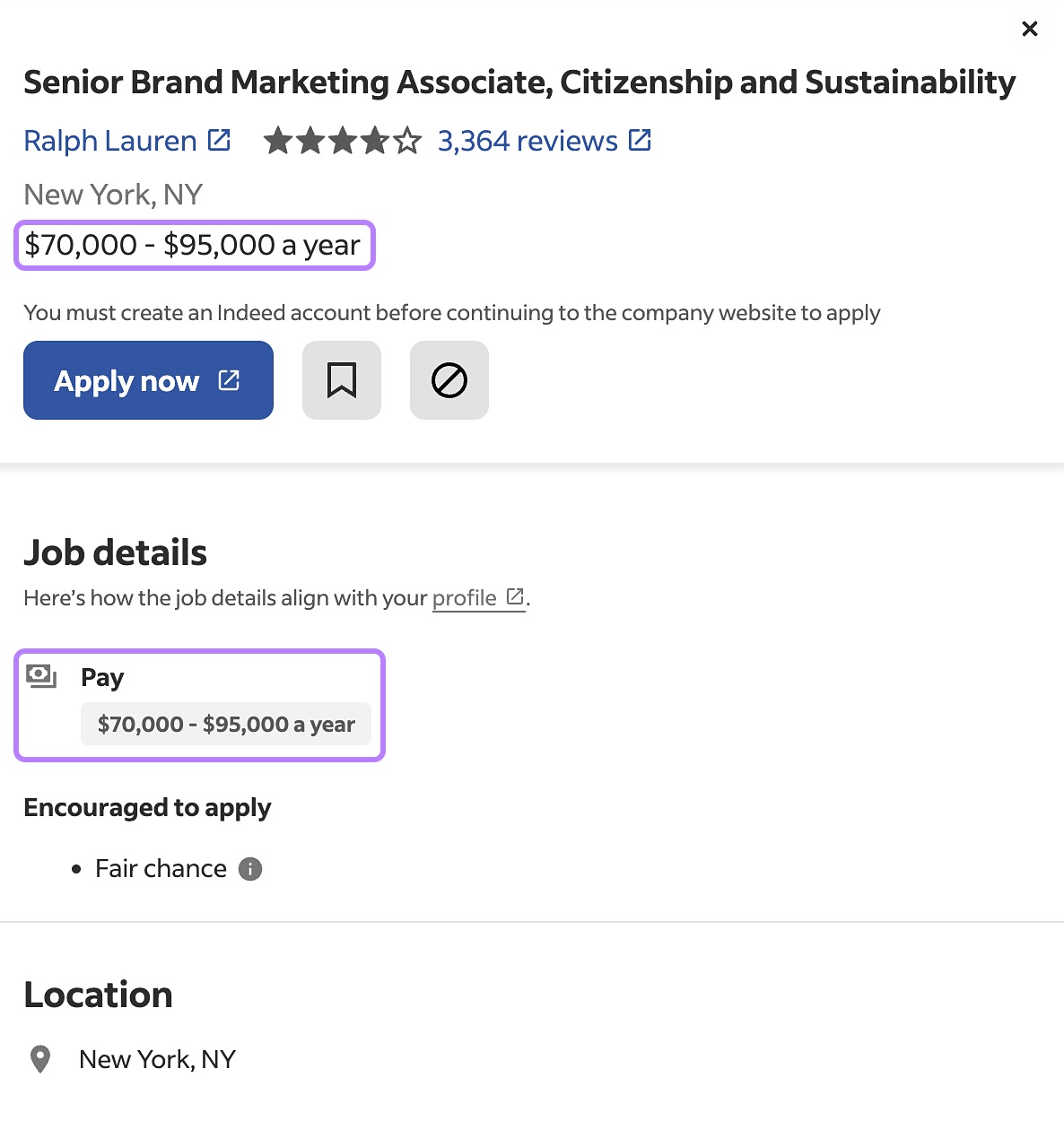The image size is (1064, 1121).
Task: Click the Pay money icon in Job details
Action: point(42,677)
